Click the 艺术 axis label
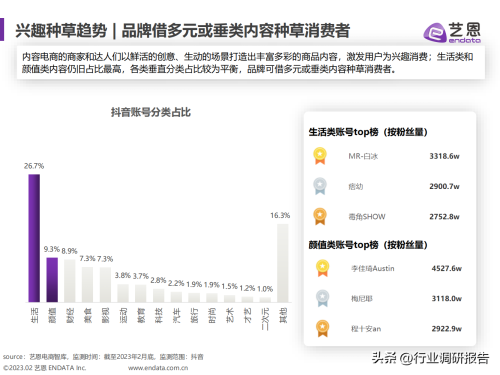The width and height of the screenshot is (500, 375). tap(230, 315)
